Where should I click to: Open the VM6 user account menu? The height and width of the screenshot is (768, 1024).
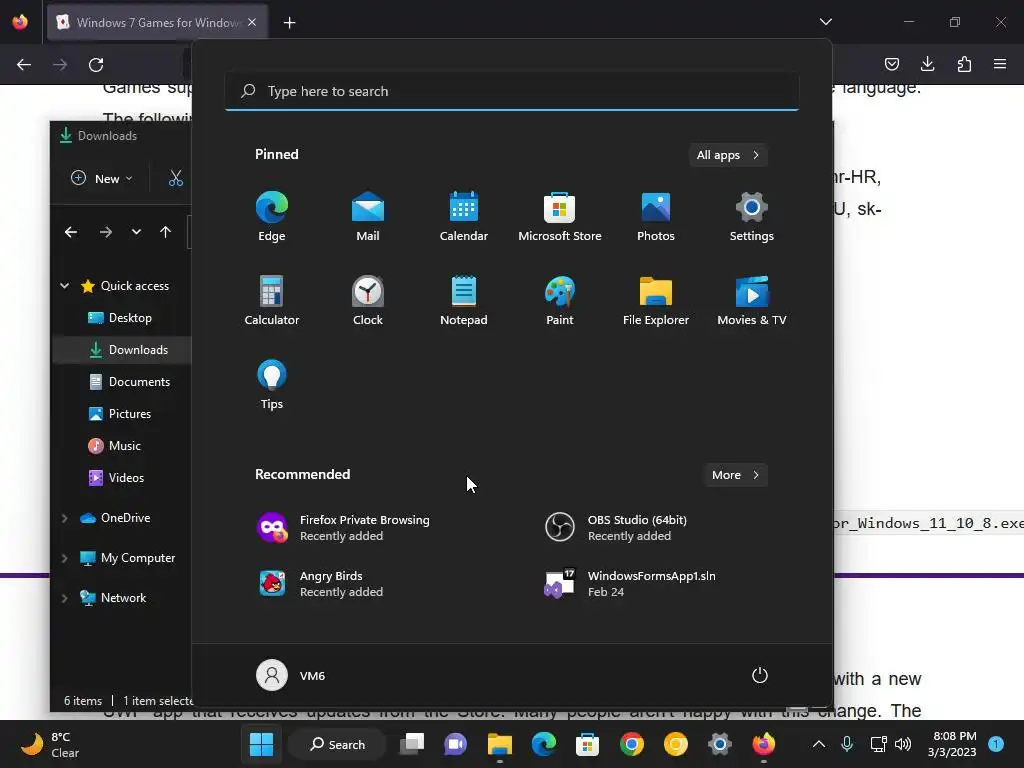291,675
